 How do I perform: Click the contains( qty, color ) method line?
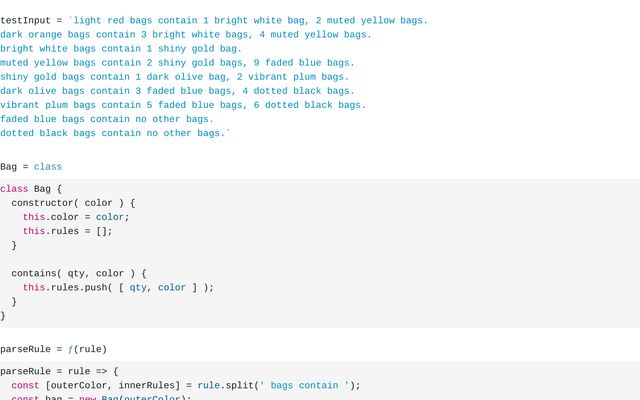tap(79, 273)
